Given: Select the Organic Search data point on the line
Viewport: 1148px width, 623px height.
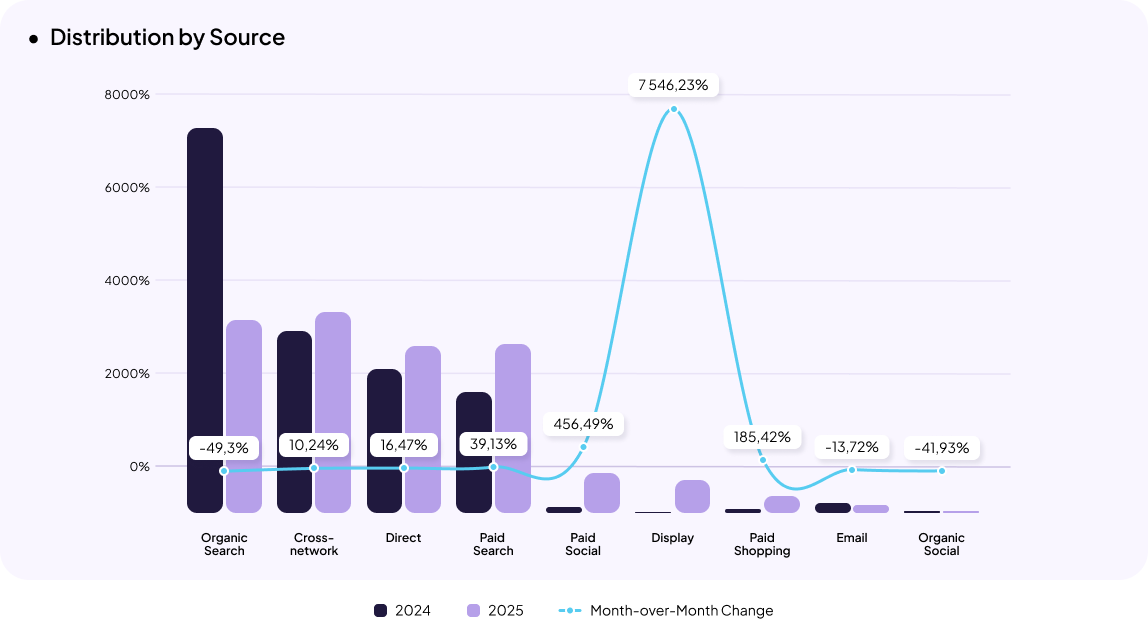Looking at the screenshot, I should tap(223, 469).
